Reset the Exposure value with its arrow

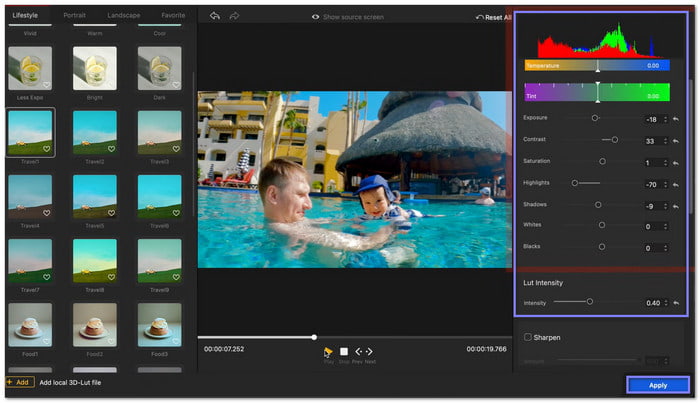coord(676,119)
